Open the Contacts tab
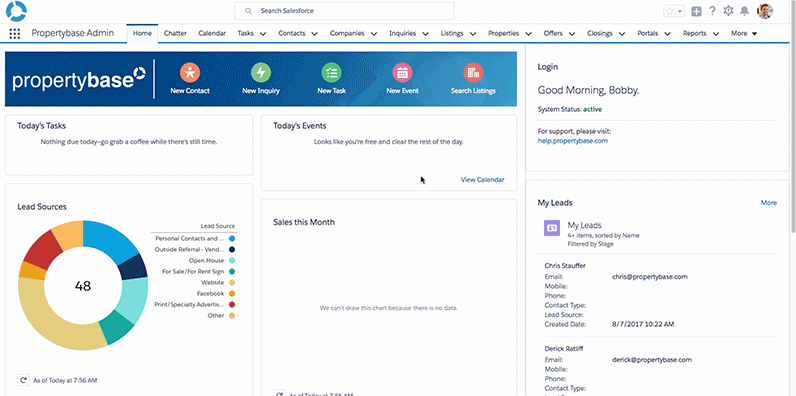 292,34
